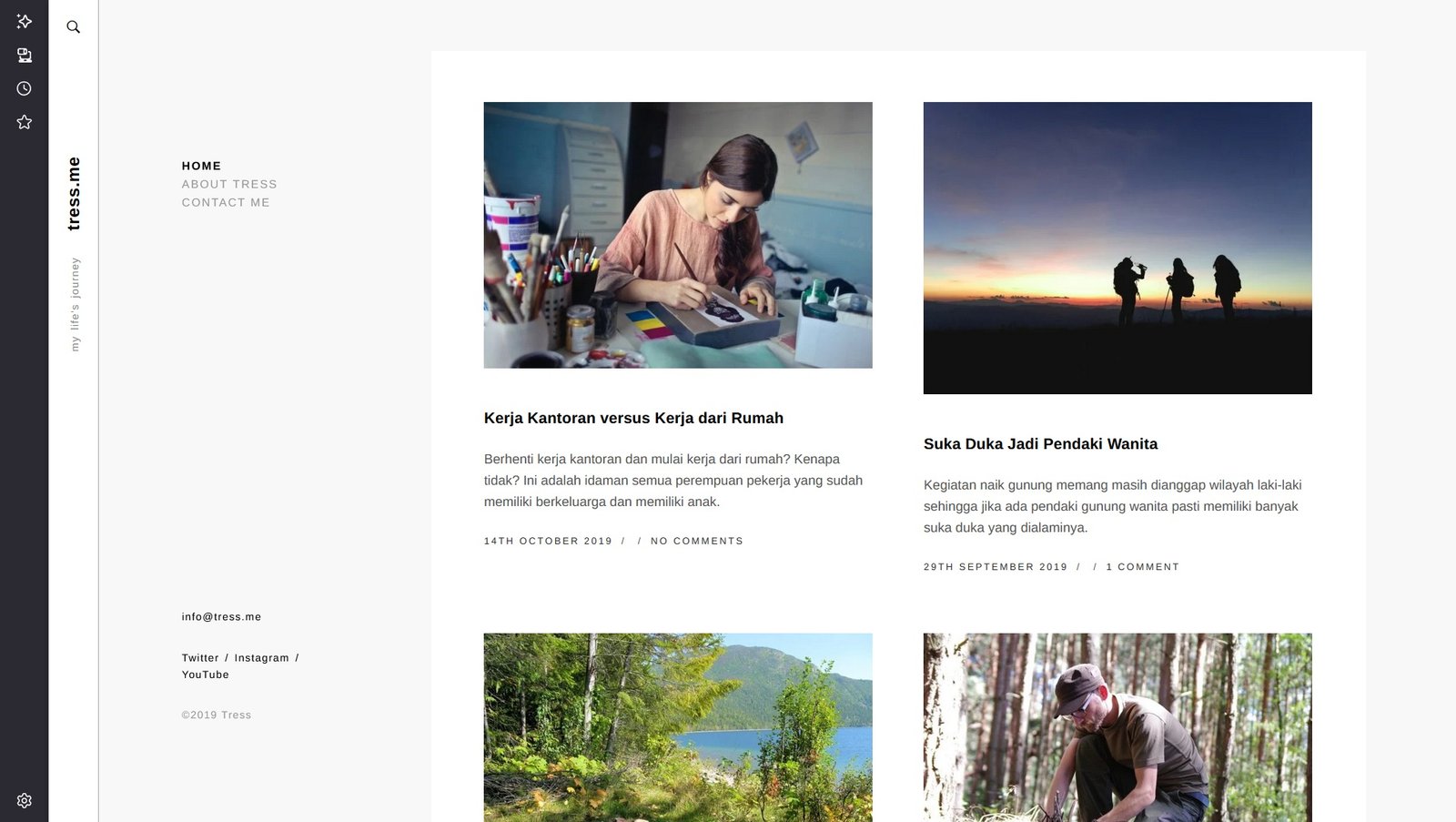Open the CONTACT ME page

point(226,202)
